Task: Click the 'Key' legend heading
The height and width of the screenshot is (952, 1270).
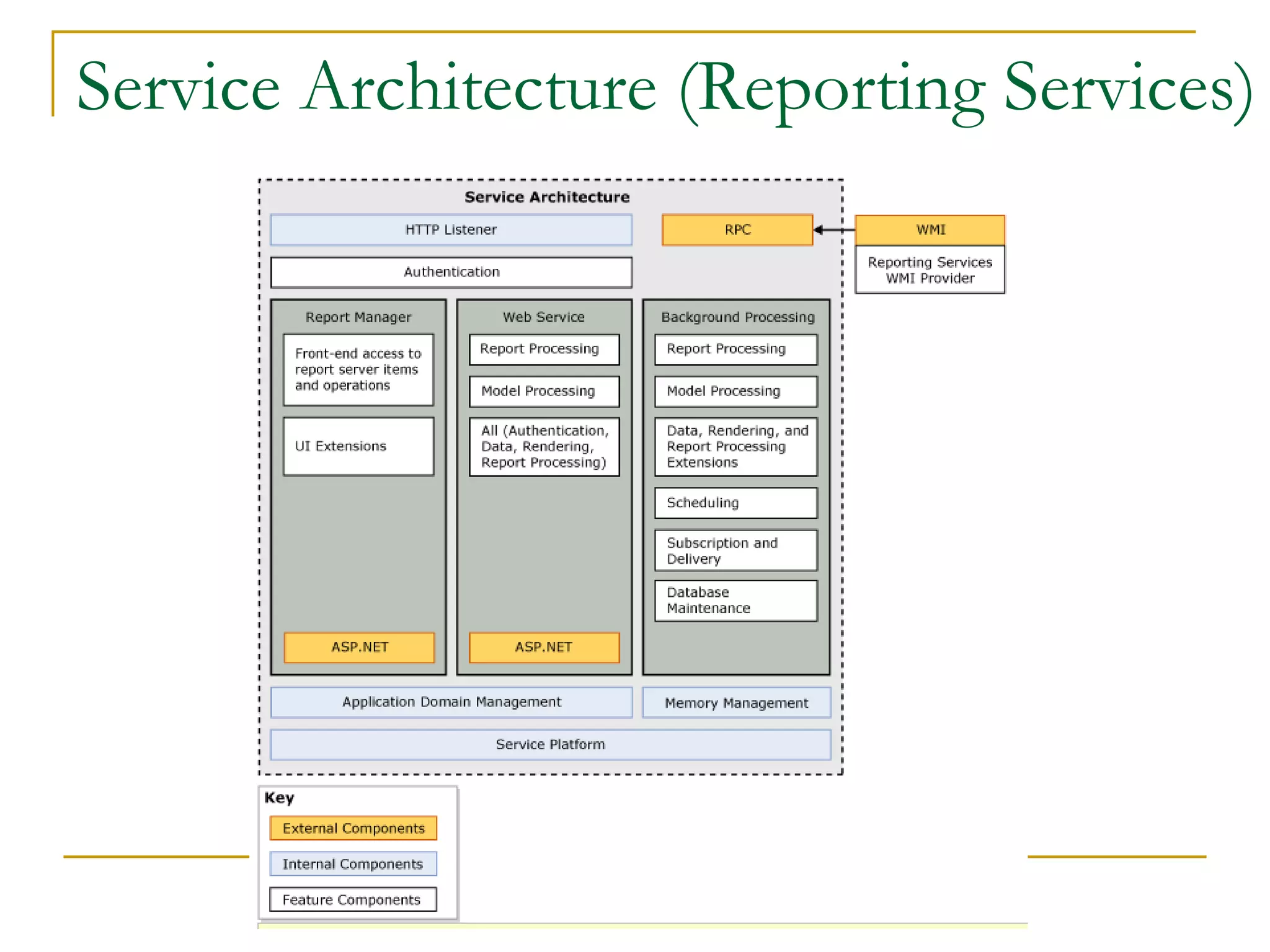Action: [279, 798]
